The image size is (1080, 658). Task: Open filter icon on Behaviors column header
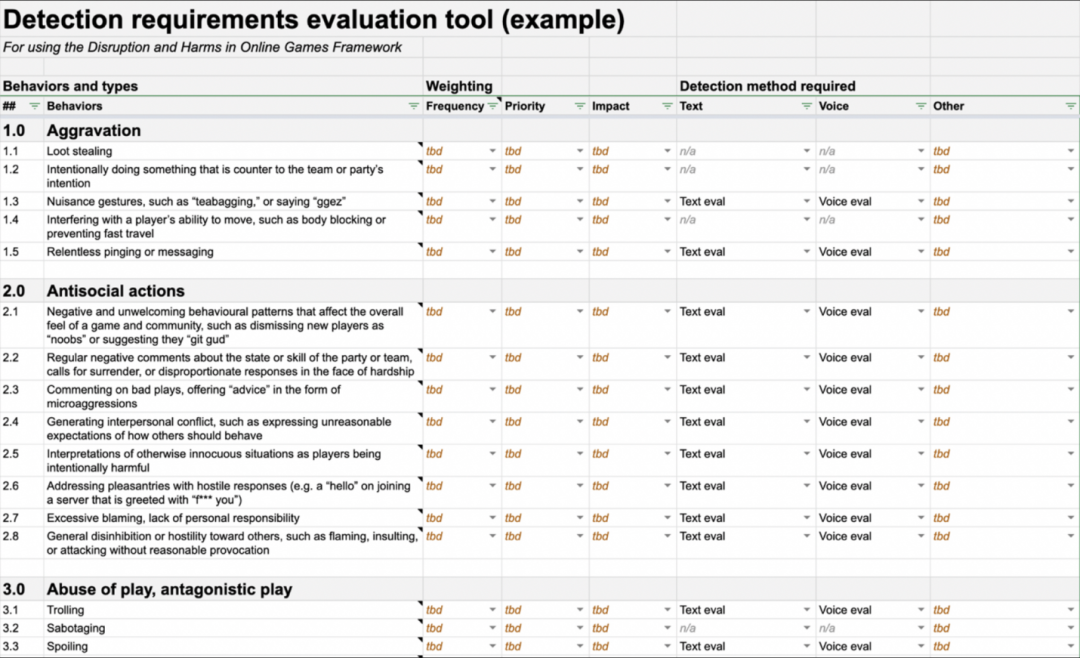(413, 106)
